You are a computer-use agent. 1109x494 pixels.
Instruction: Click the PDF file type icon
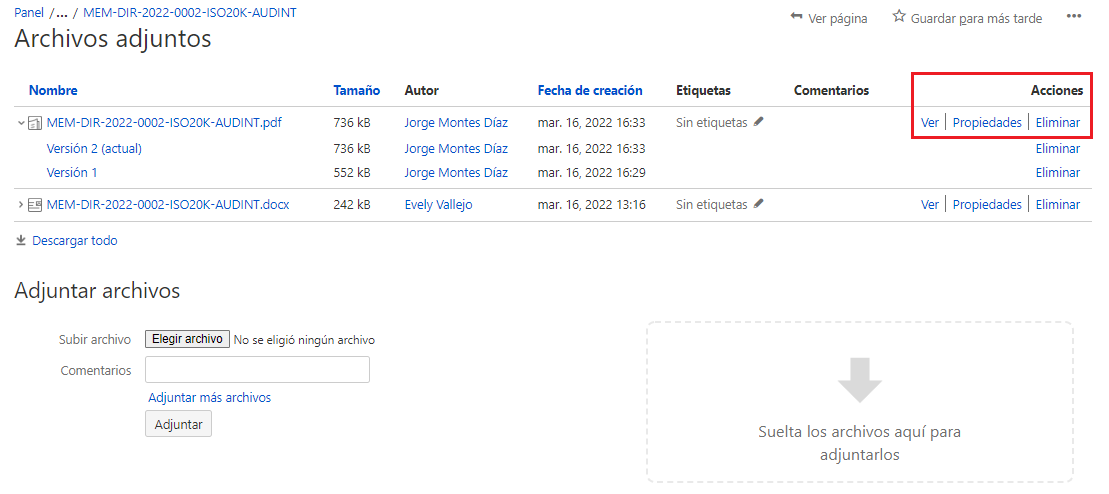[35, 123]
